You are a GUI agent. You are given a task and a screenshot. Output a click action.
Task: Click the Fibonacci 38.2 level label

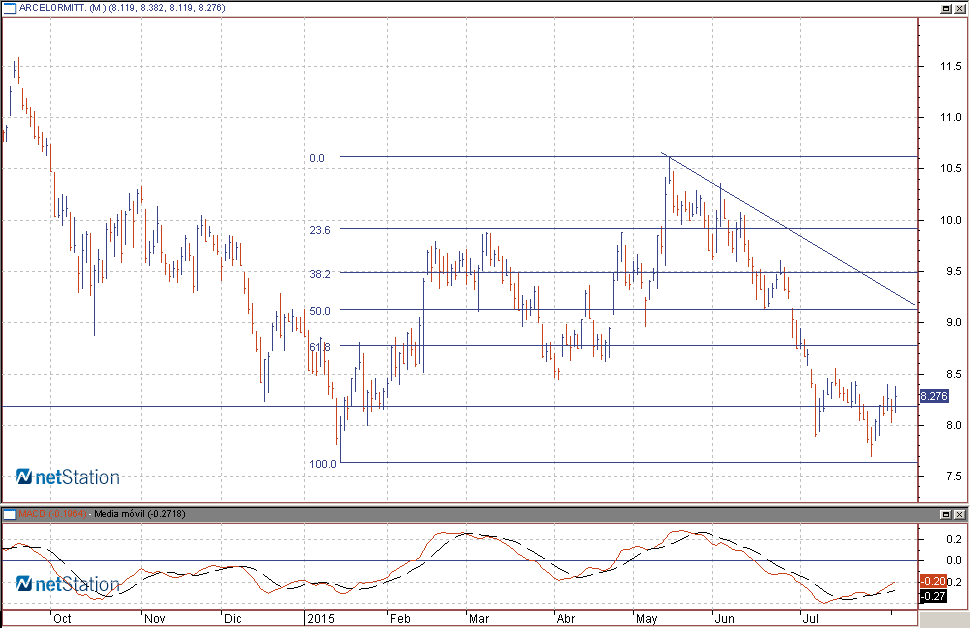click(320, 273)
